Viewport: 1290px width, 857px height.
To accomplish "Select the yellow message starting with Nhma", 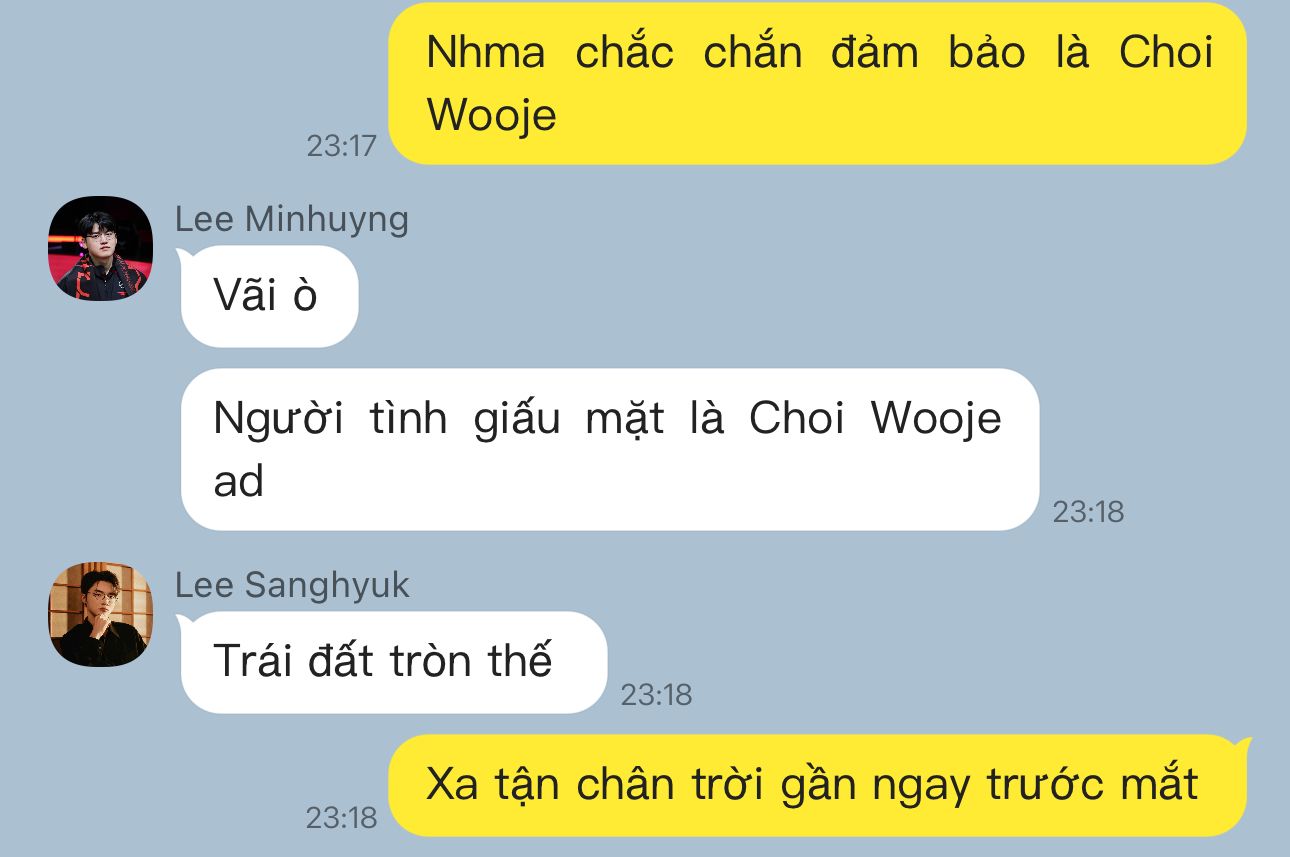I will (817, 83).
